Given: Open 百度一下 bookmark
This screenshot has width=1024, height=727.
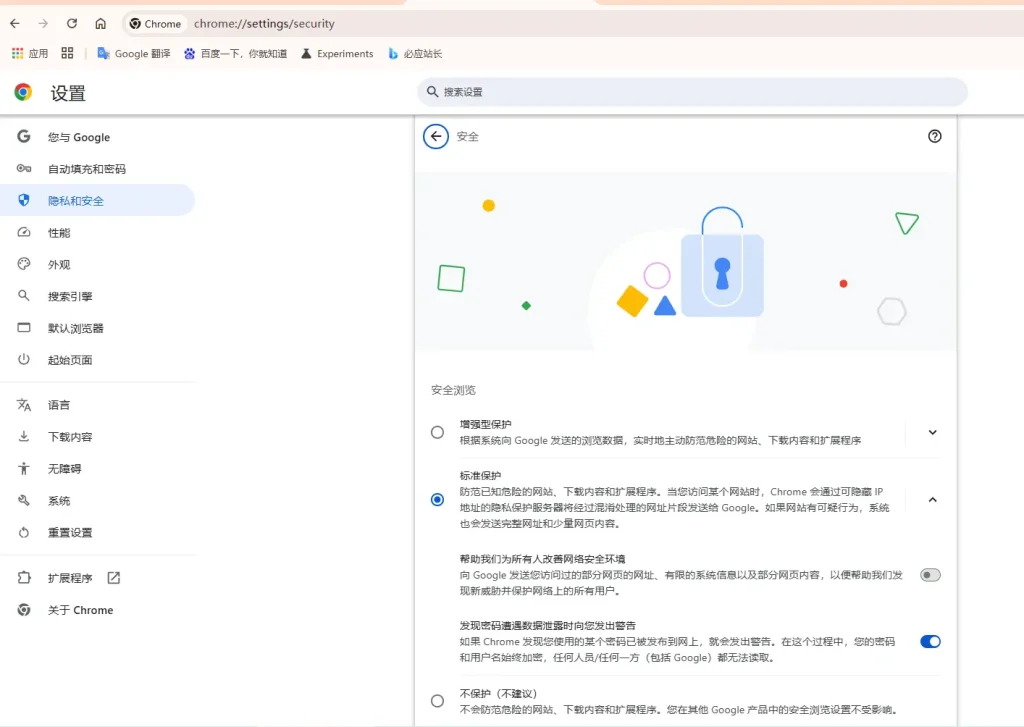Looking at the screenshot, I should pyautogui.click(x=236, y=54).
